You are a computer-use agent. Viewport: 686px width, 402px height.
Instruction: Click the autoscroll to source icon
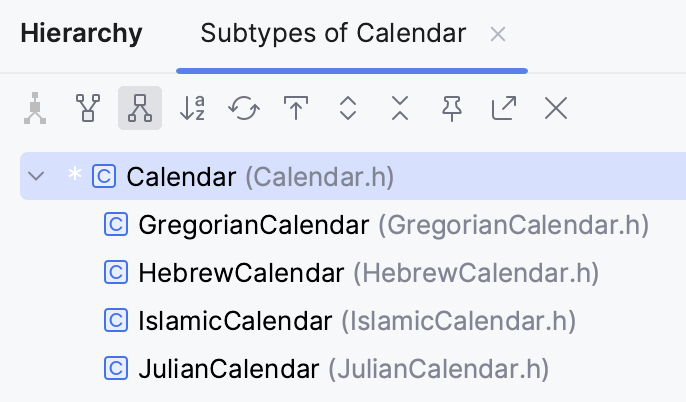296,108
